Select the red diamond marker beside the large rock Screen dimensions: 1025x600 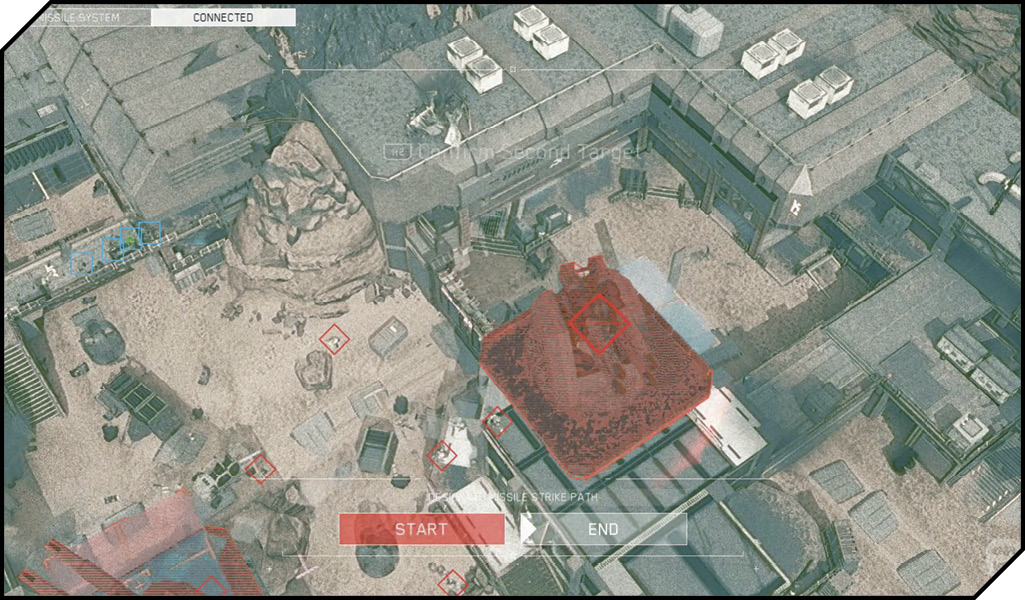[x=334, y=340]
